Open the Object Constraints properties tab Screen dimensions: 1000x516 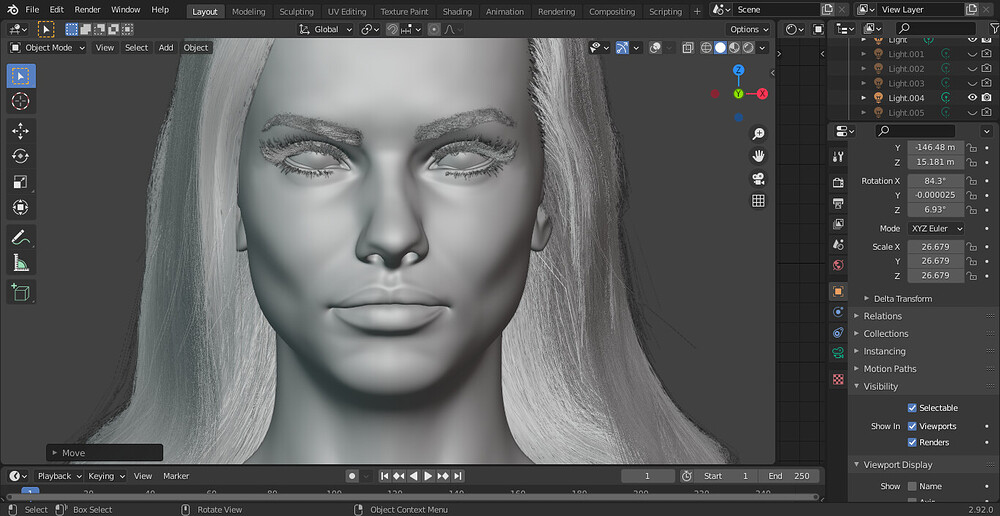[x=839, y=332]
